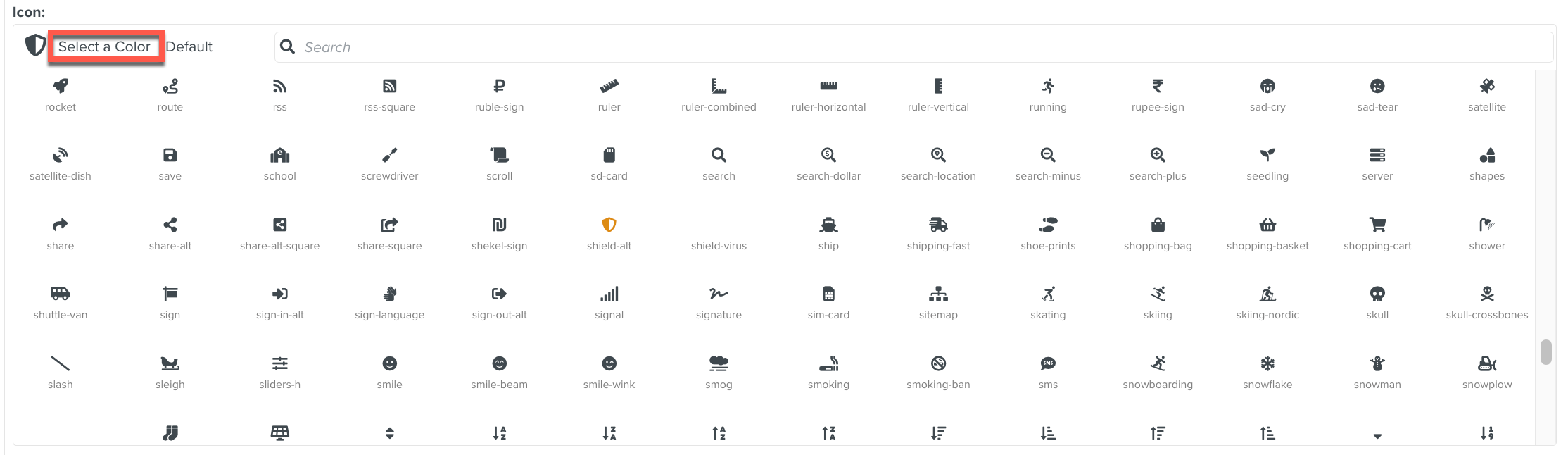Select the rss-square icon

(x=389, y=87)
